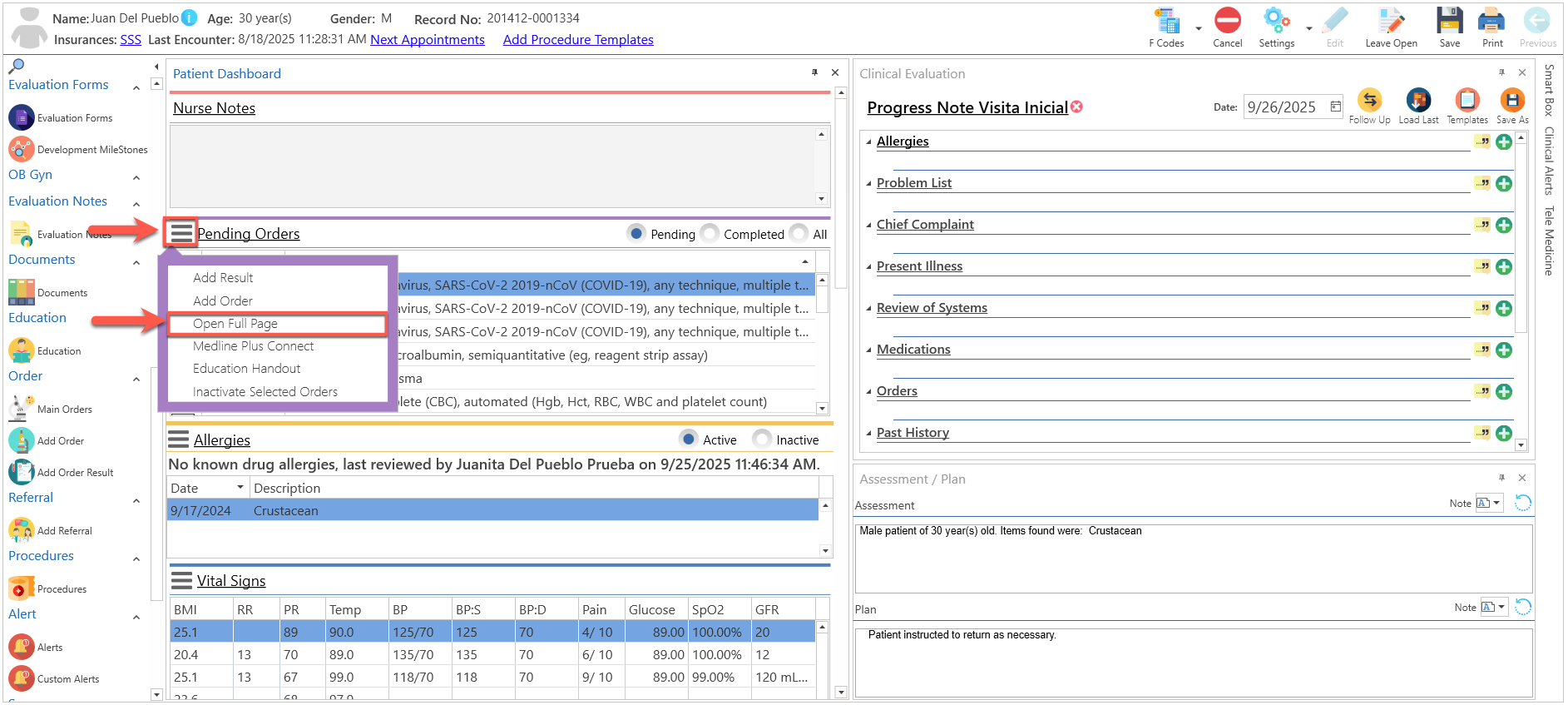The height and width of the screenshot is (705, 1568).
Task: Open the Settings gears icon
Action: tap(1276, 21)
